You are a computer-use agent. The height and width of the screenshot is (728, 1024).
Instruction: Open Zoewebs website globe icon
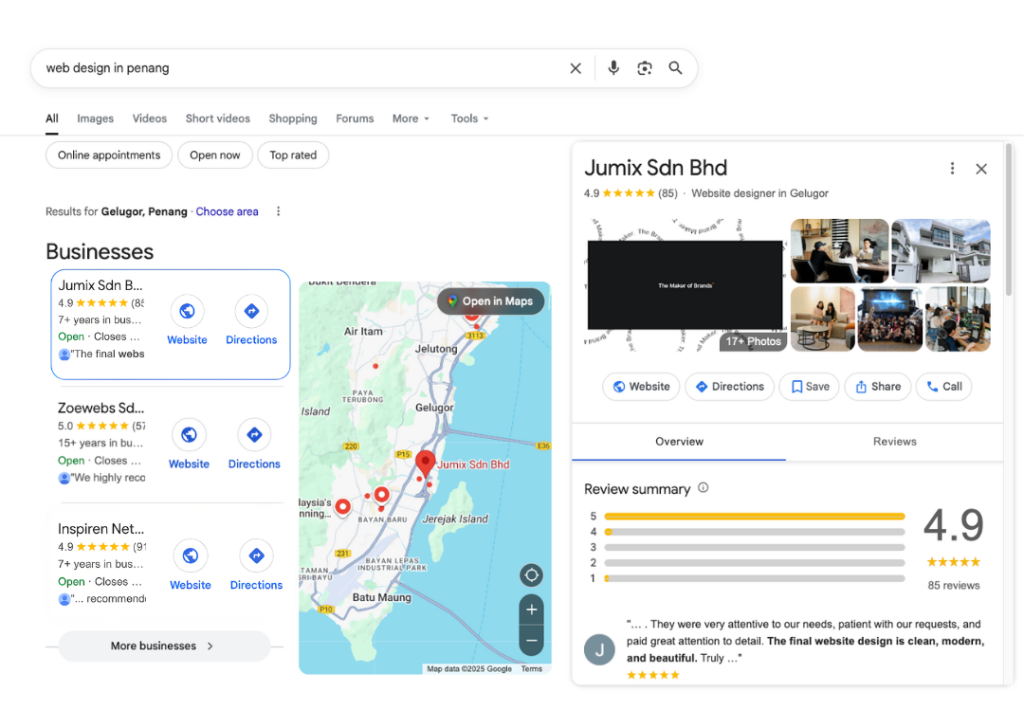click(x=189, y=435)
